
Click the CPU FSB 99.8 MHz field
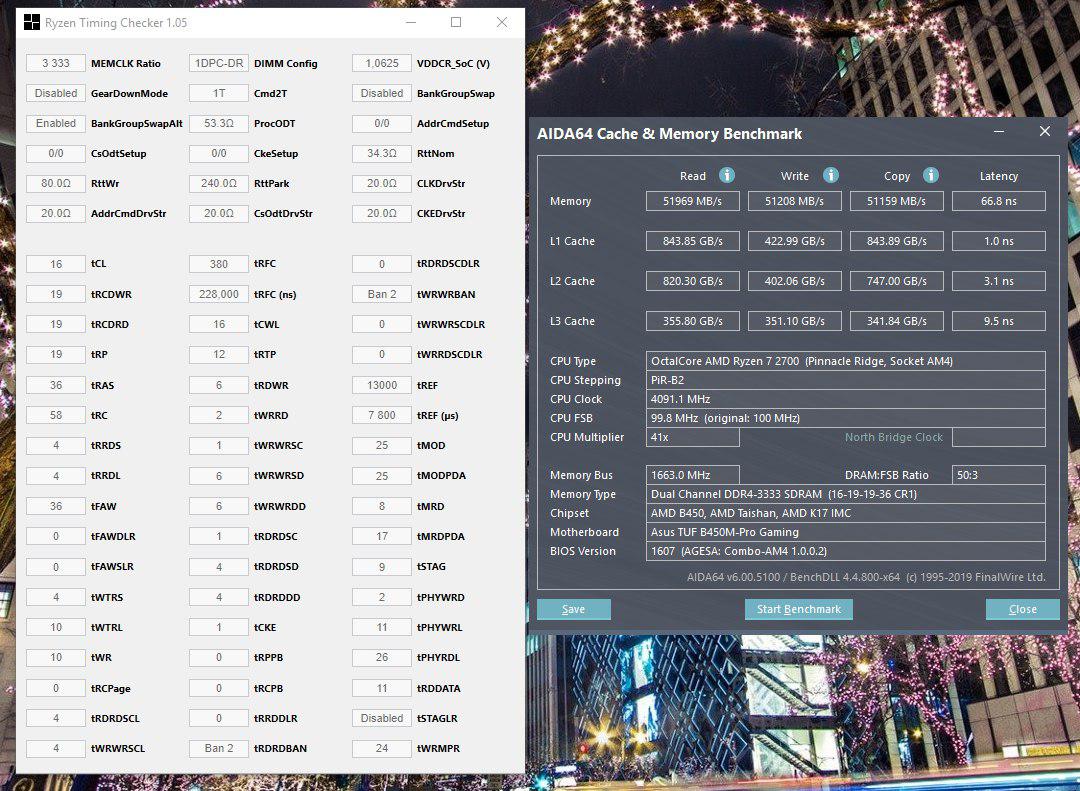click(846, 418)
